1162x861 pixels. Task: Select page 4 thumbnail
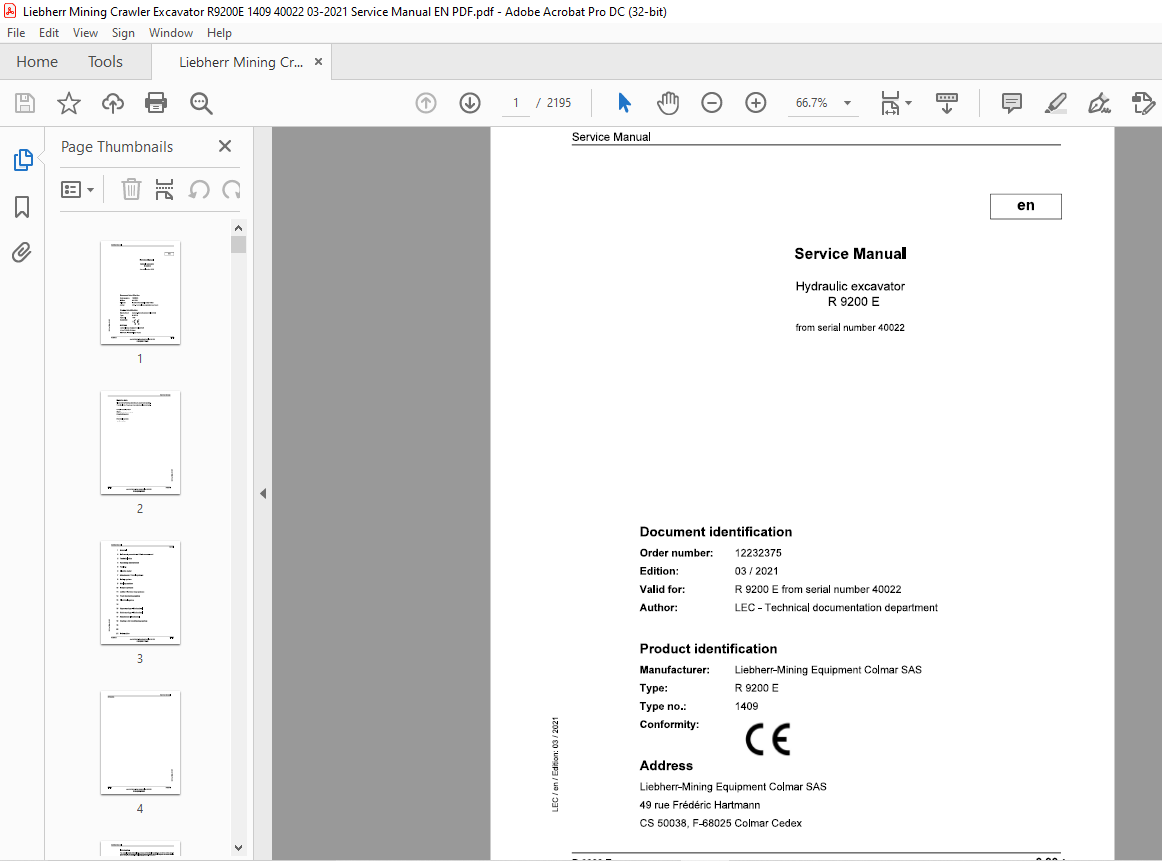click(x=140, y=743)
